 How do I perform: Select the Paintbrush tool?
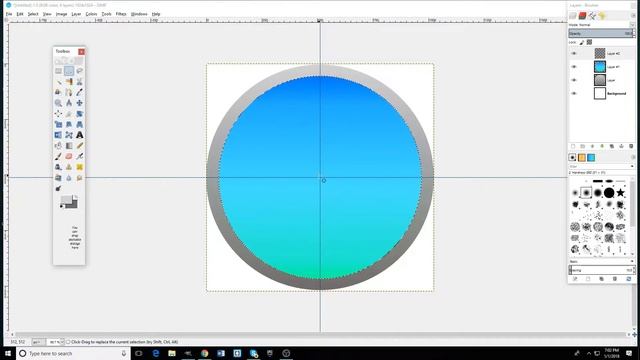(58, 156)
